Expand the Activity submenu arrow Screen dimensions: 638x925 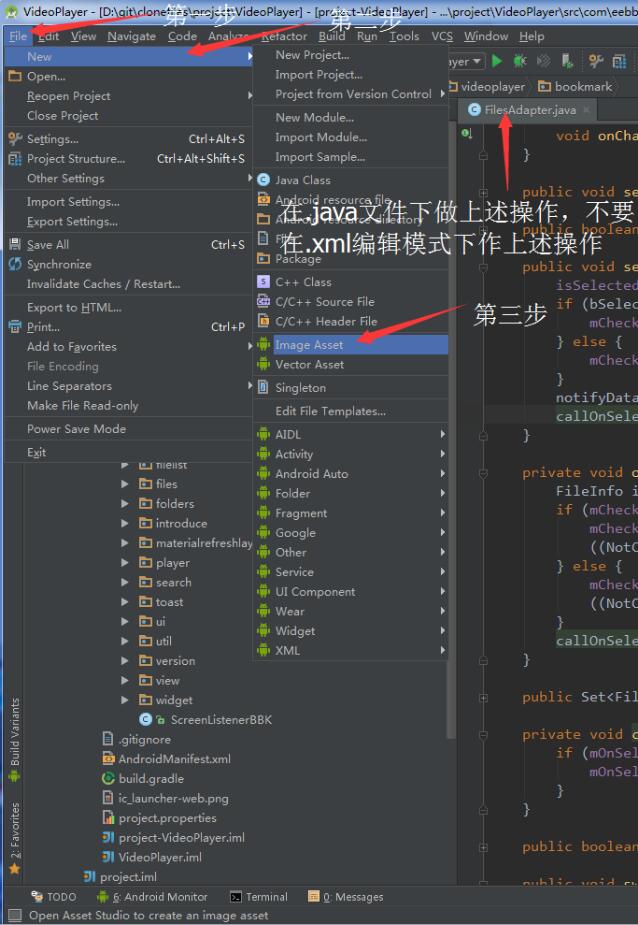[443, 454]
